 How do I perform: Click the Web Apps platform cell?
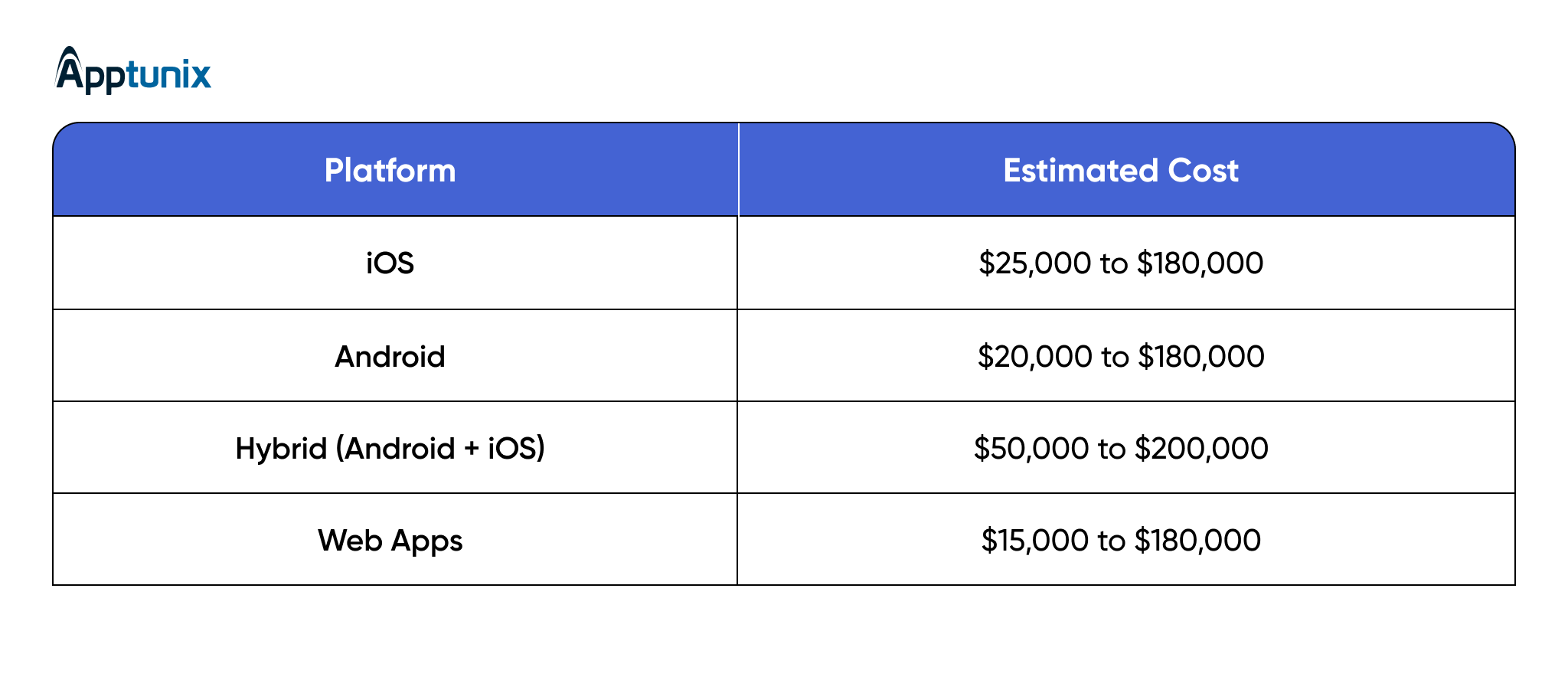[390, 541]
